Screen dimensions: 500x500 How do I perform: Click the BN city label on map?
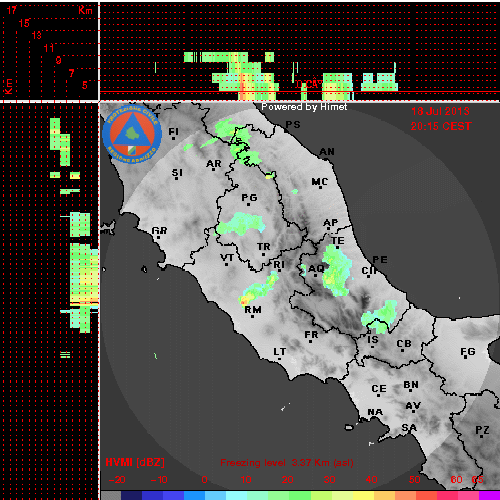pos(411,385)
